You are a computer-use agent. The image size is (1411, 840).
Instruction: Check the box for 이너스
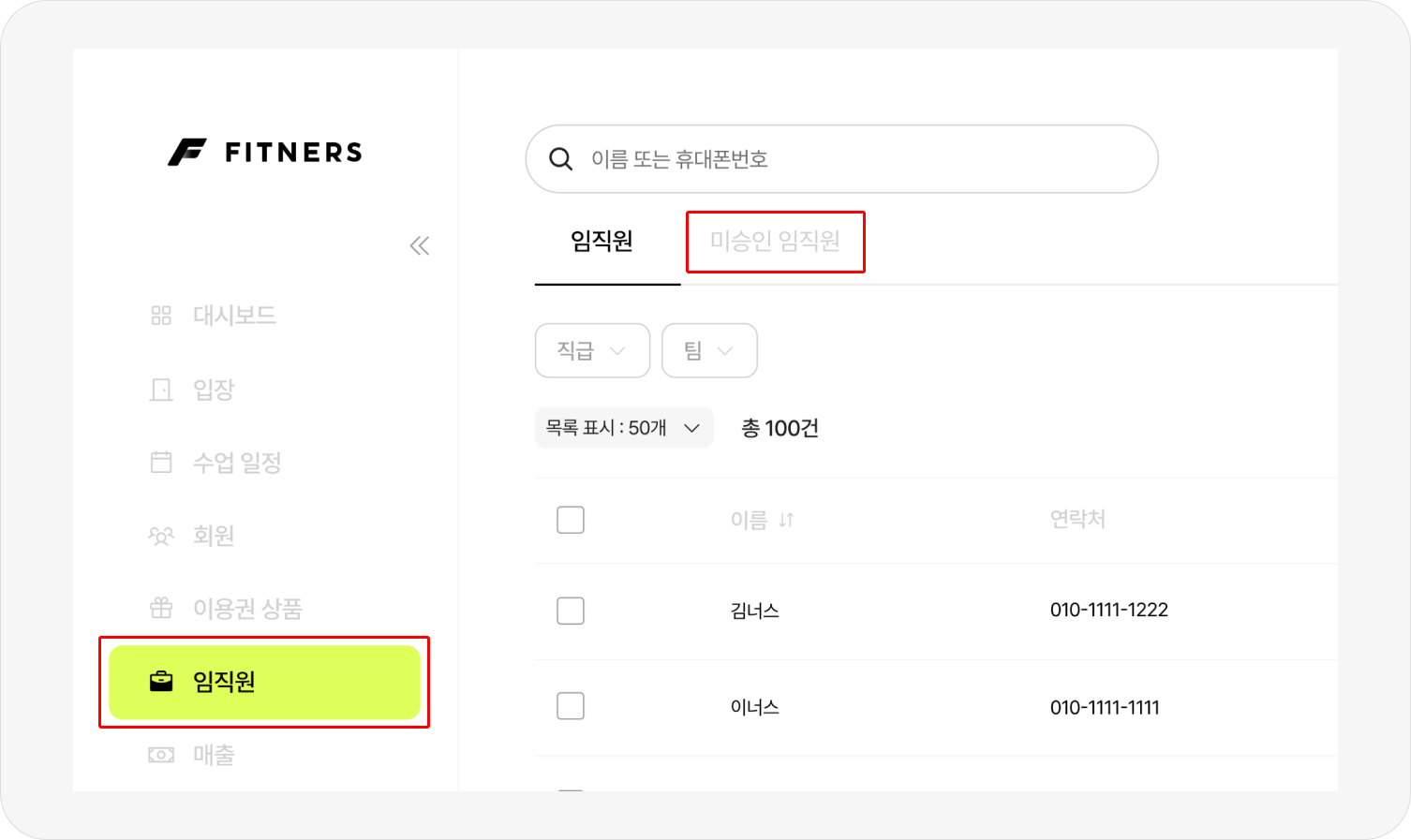[571, 706]
